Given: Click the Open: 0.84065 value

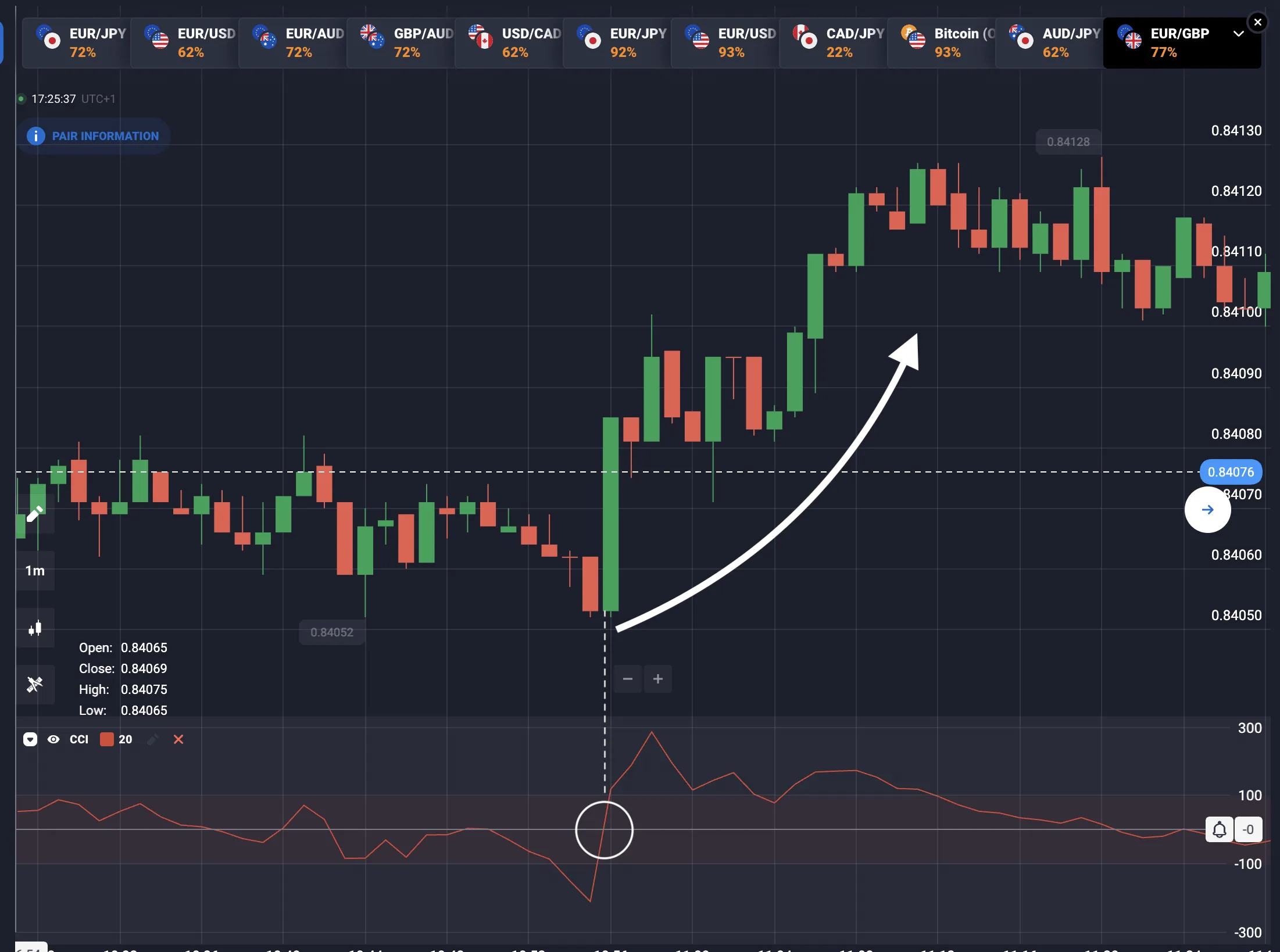Looking at the screenshot, I should 144,647.
